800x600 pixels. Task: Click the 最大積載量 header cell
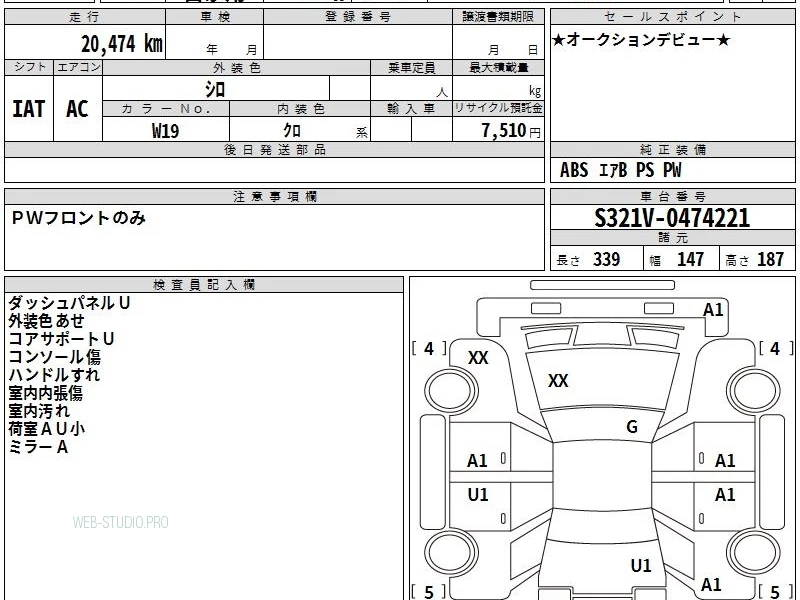pos(498,67)
